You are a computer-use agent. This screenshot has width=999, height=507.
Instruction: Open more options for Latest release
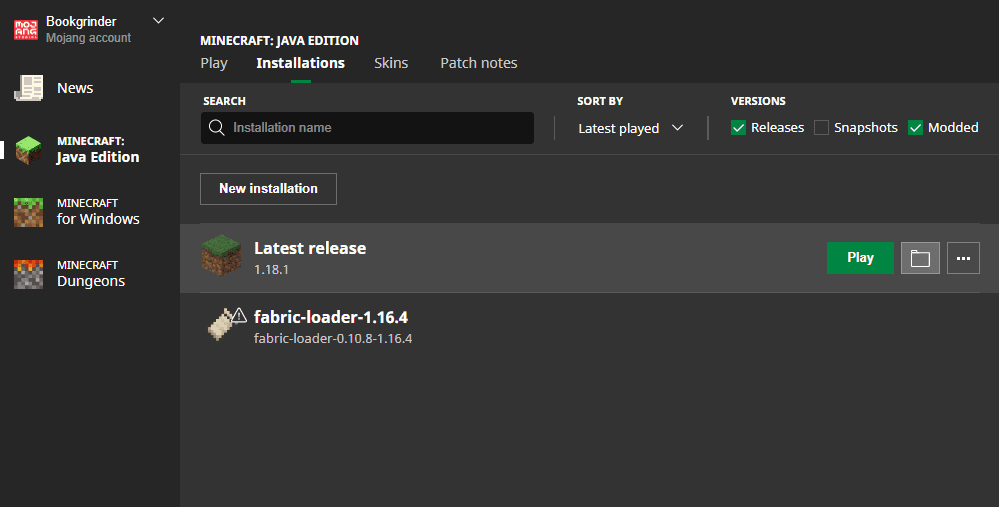click(963, 258)
